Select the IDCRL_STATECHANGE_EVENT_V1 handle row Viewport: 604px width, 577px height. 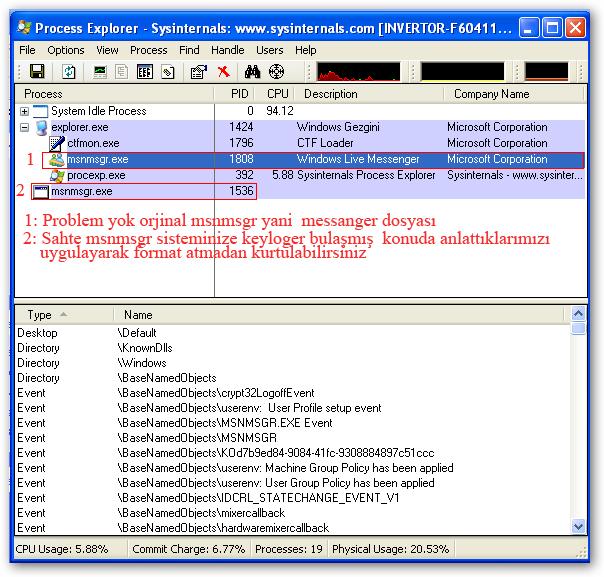point(293,498)
